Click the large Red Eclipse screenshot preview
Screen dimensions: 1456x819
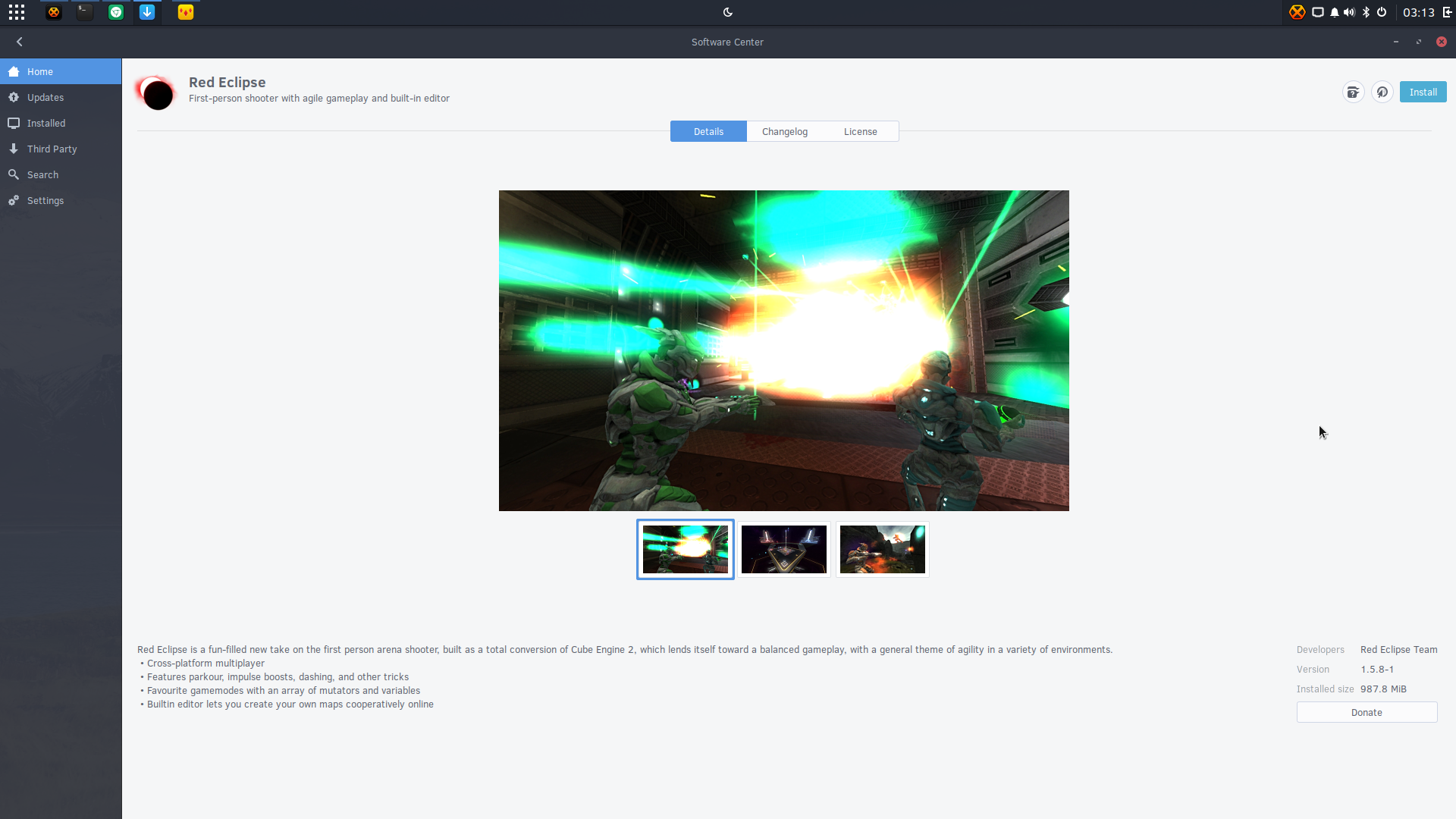(x=784, y=350)
